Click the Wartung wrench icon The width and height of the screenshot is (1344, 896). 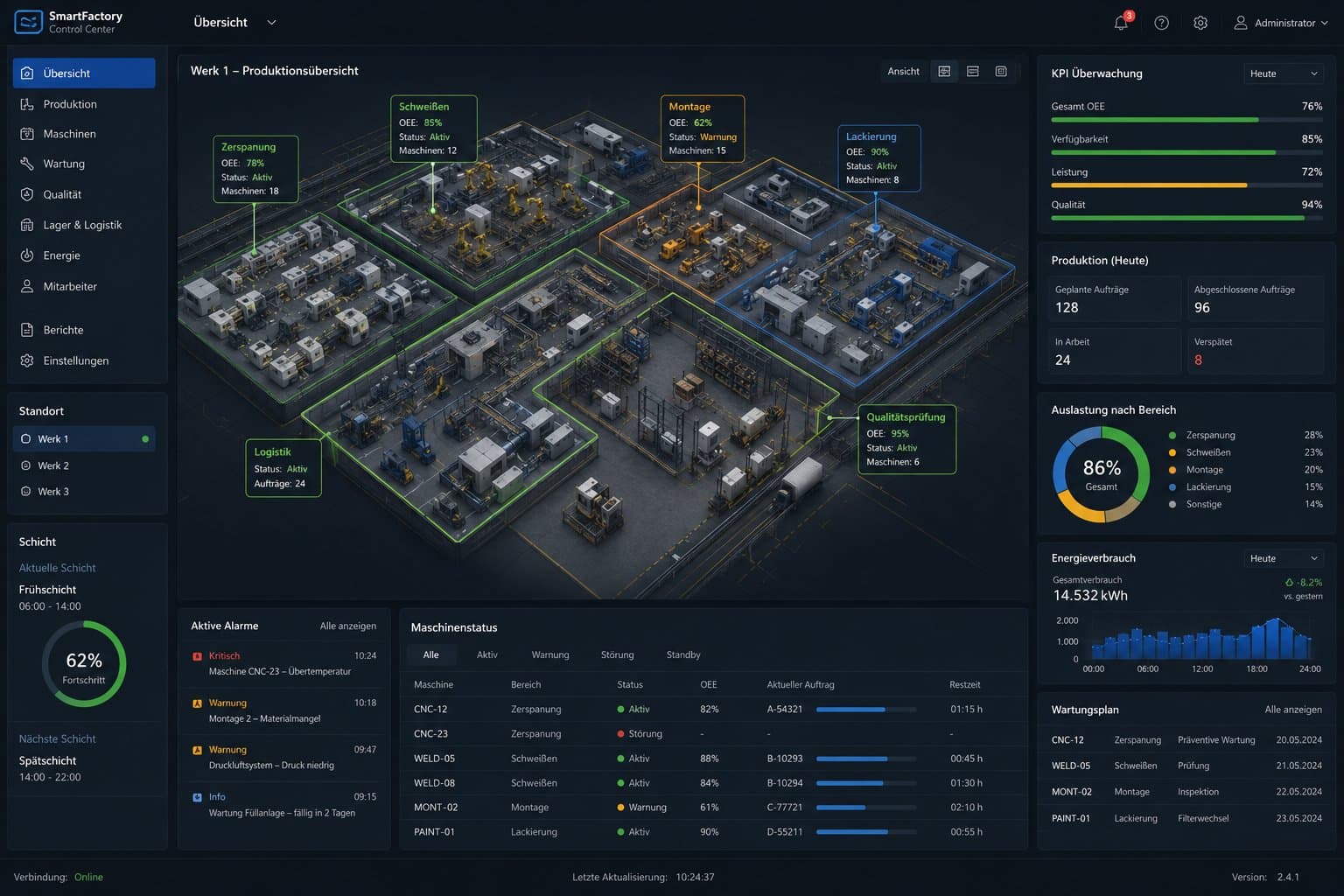(x=27, y=164)
